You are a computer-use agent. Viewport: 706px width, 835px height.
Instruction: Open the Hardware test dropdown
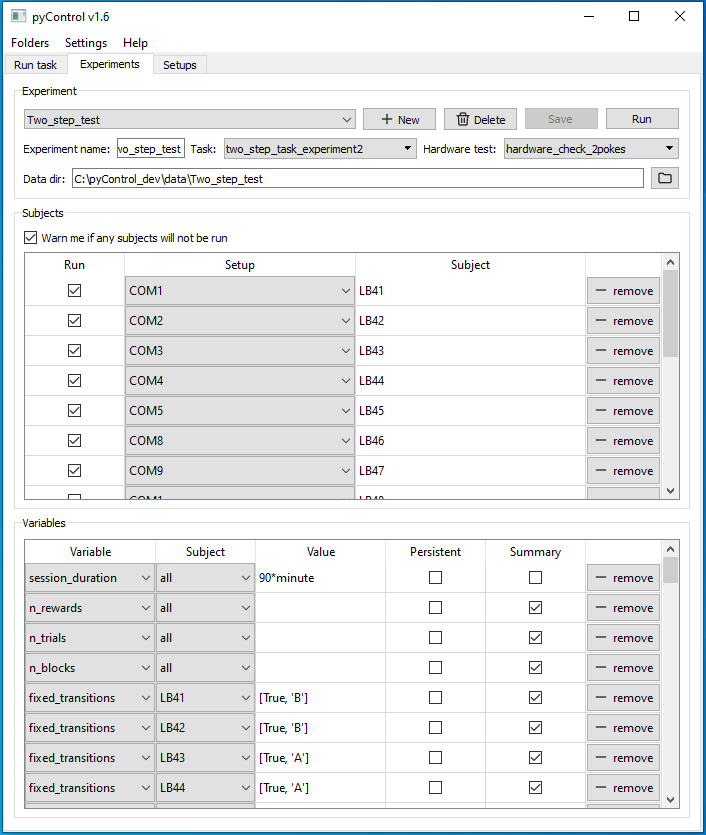pyautogui.click(x=591, y=149)
